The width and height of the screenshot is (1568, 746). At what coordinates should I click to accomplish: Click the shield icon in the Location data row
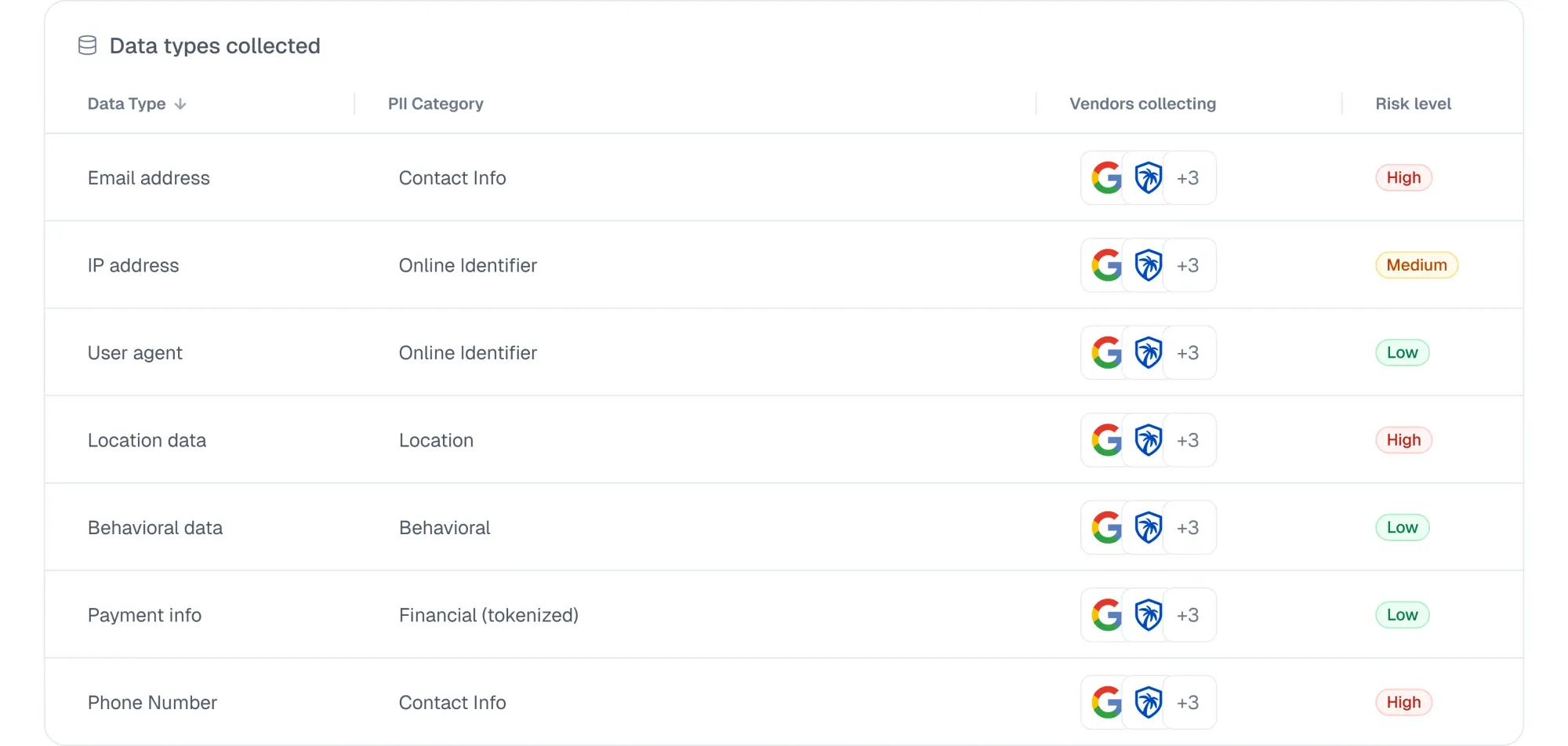click(x=1149, y=440)
